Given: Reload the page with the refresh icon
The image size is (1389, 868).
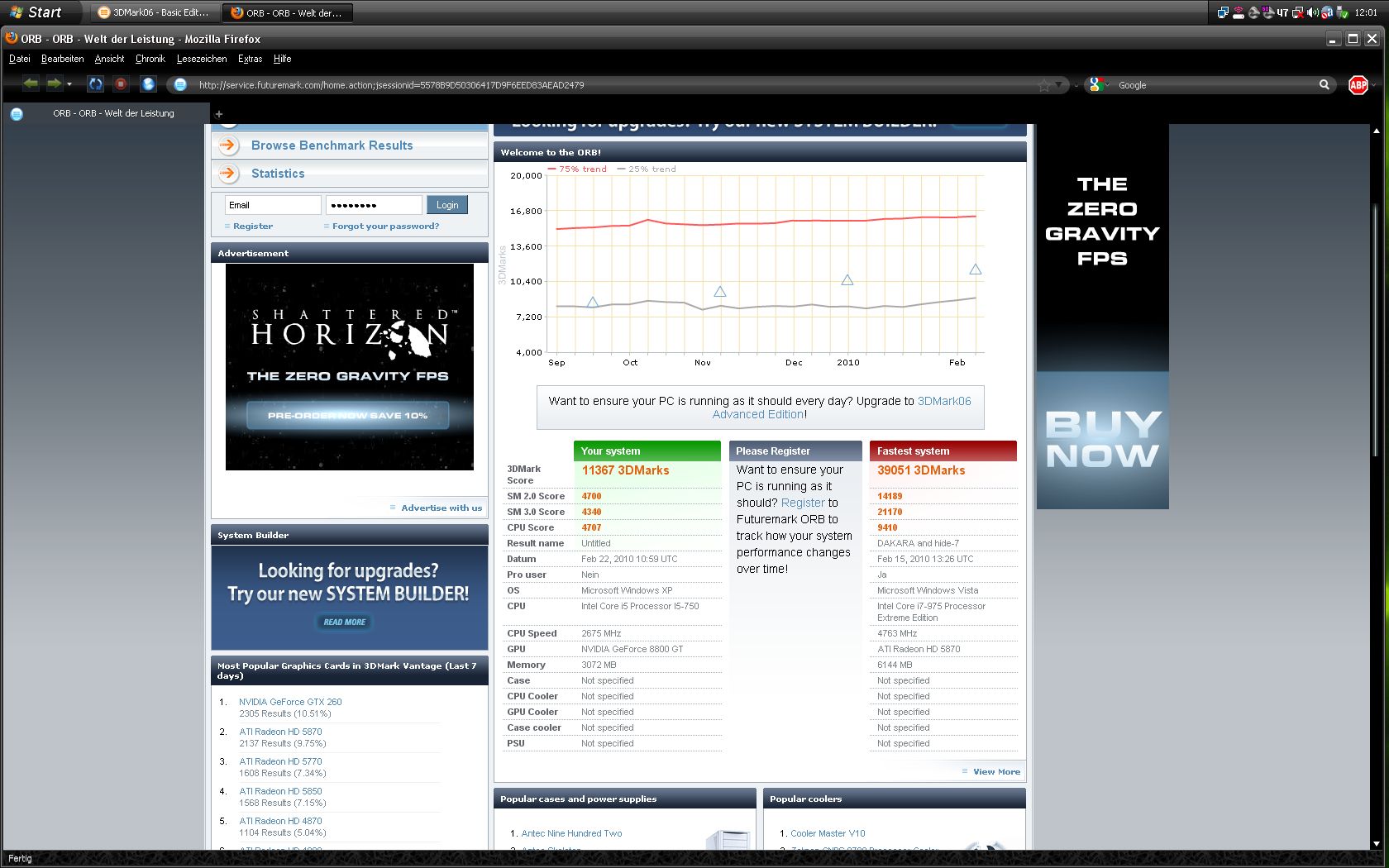Looking at the screenshot, I should [96, 84].
